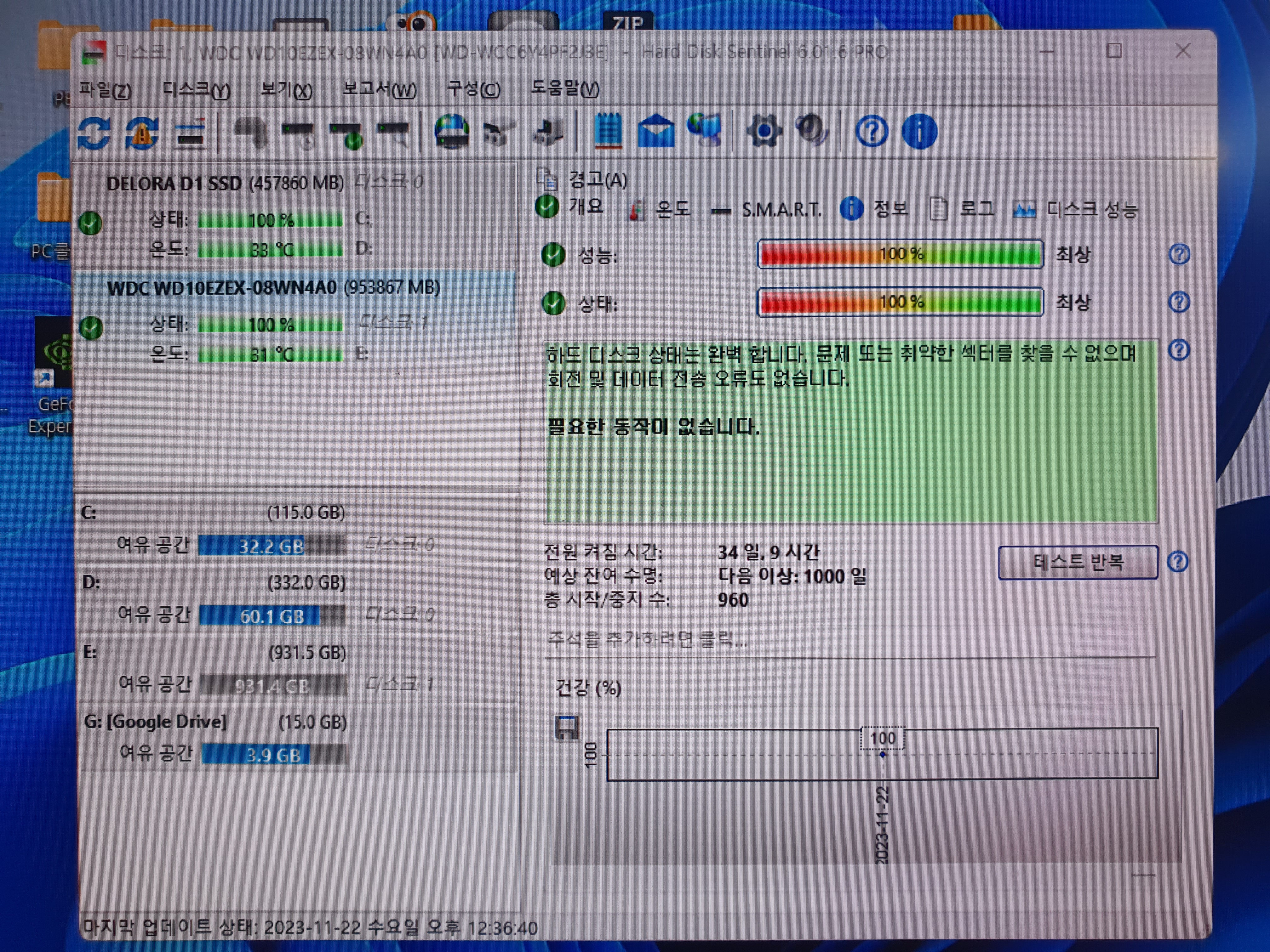Open the 보고서(W) menu
This screenshot has height=952, width=1270.
tap(380, 90)
